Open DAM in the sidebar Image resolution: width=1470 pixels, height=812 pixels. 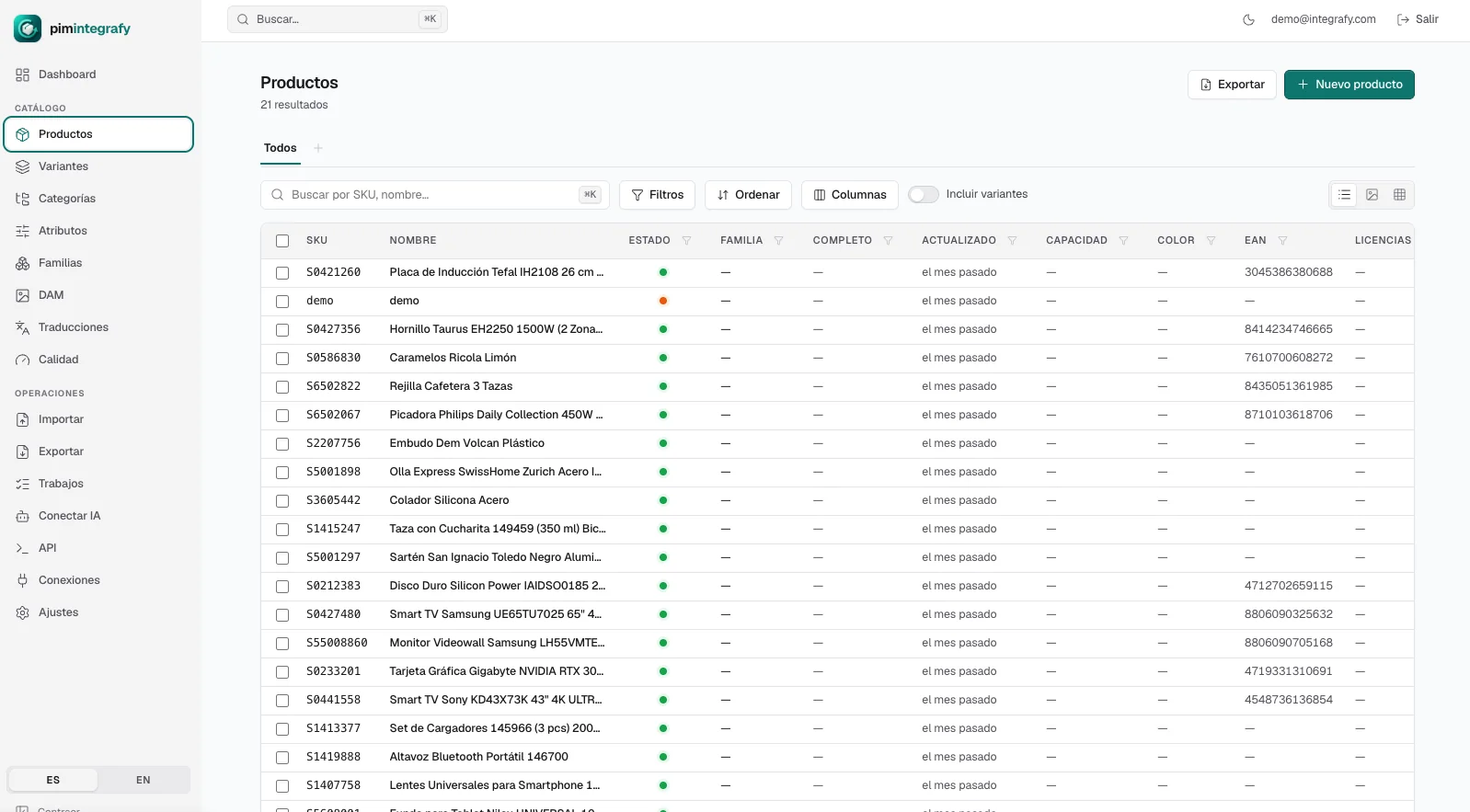point(98,295)
